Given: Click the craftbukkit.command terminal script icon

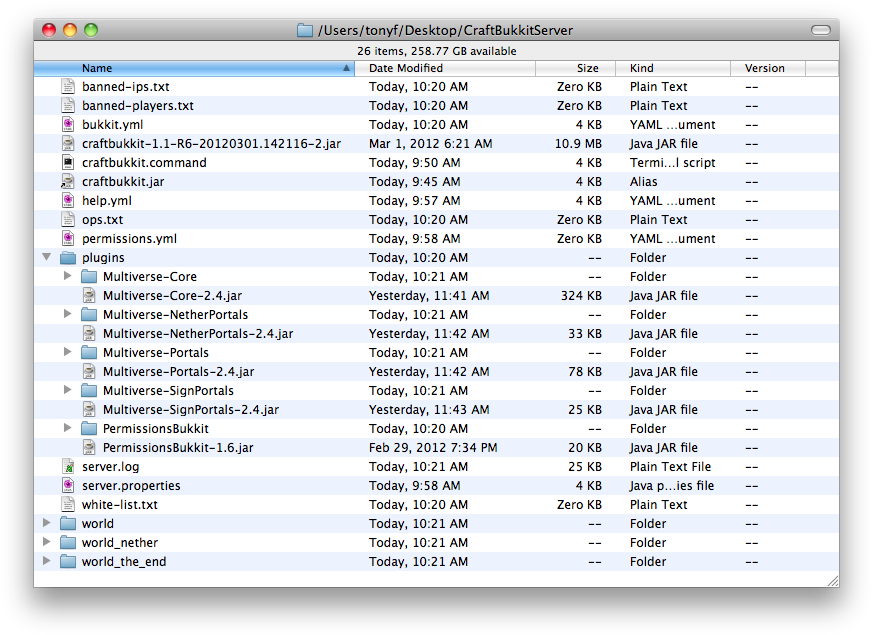Looking at the screenshot, I should pyautogui.click(x=67, y=162).
